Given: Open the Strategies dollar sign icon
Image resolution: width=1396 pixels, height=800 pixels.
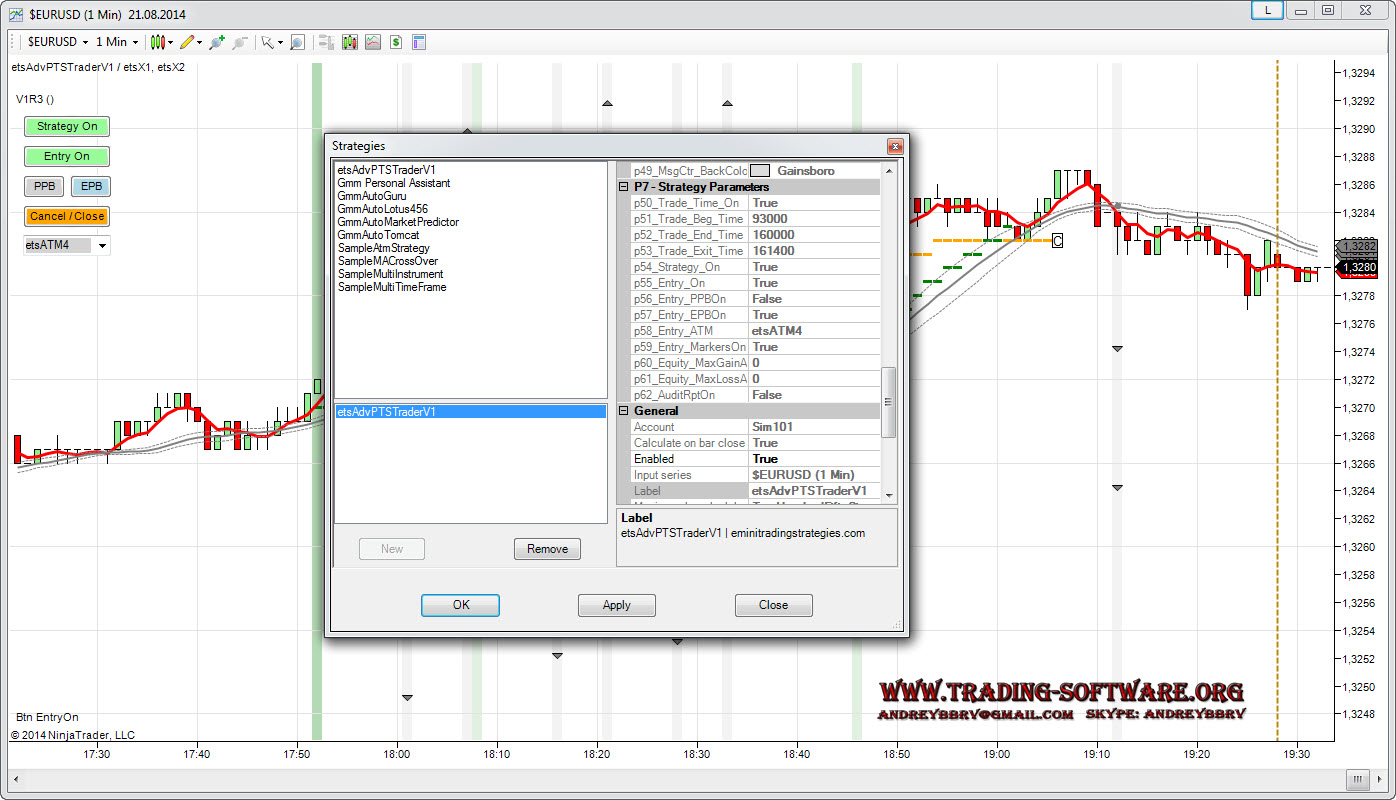Looking at the screenshot, I should click(396, 42).
